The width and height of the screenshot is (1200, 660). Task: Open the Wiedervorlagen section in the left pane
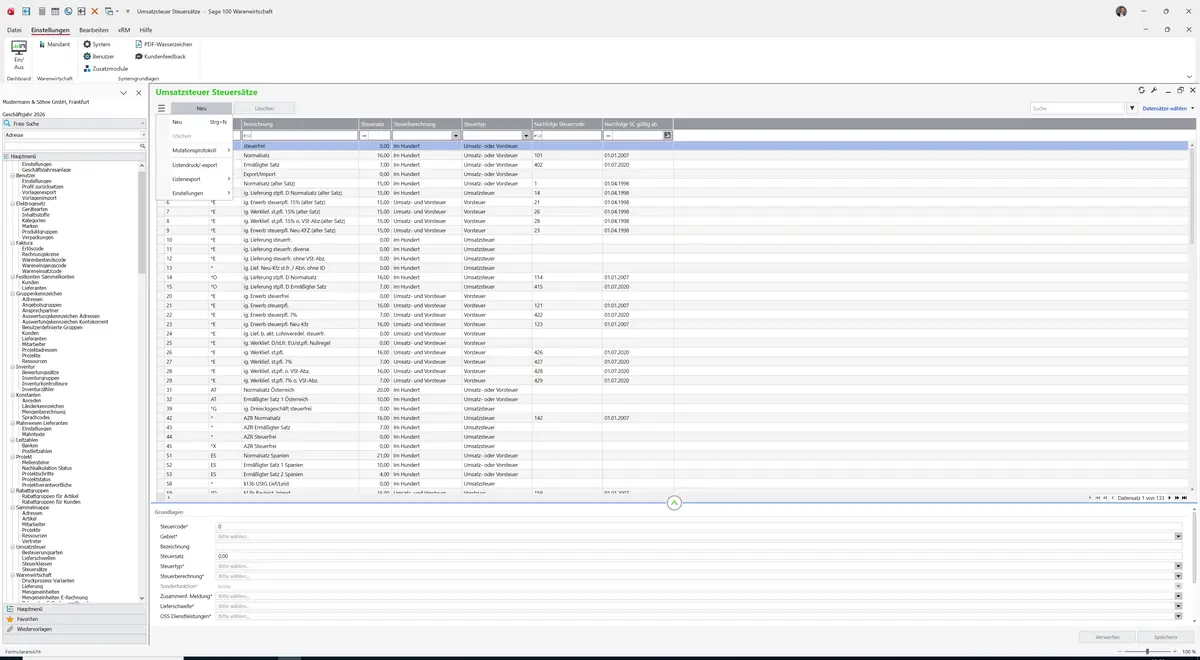click(73, 629)
